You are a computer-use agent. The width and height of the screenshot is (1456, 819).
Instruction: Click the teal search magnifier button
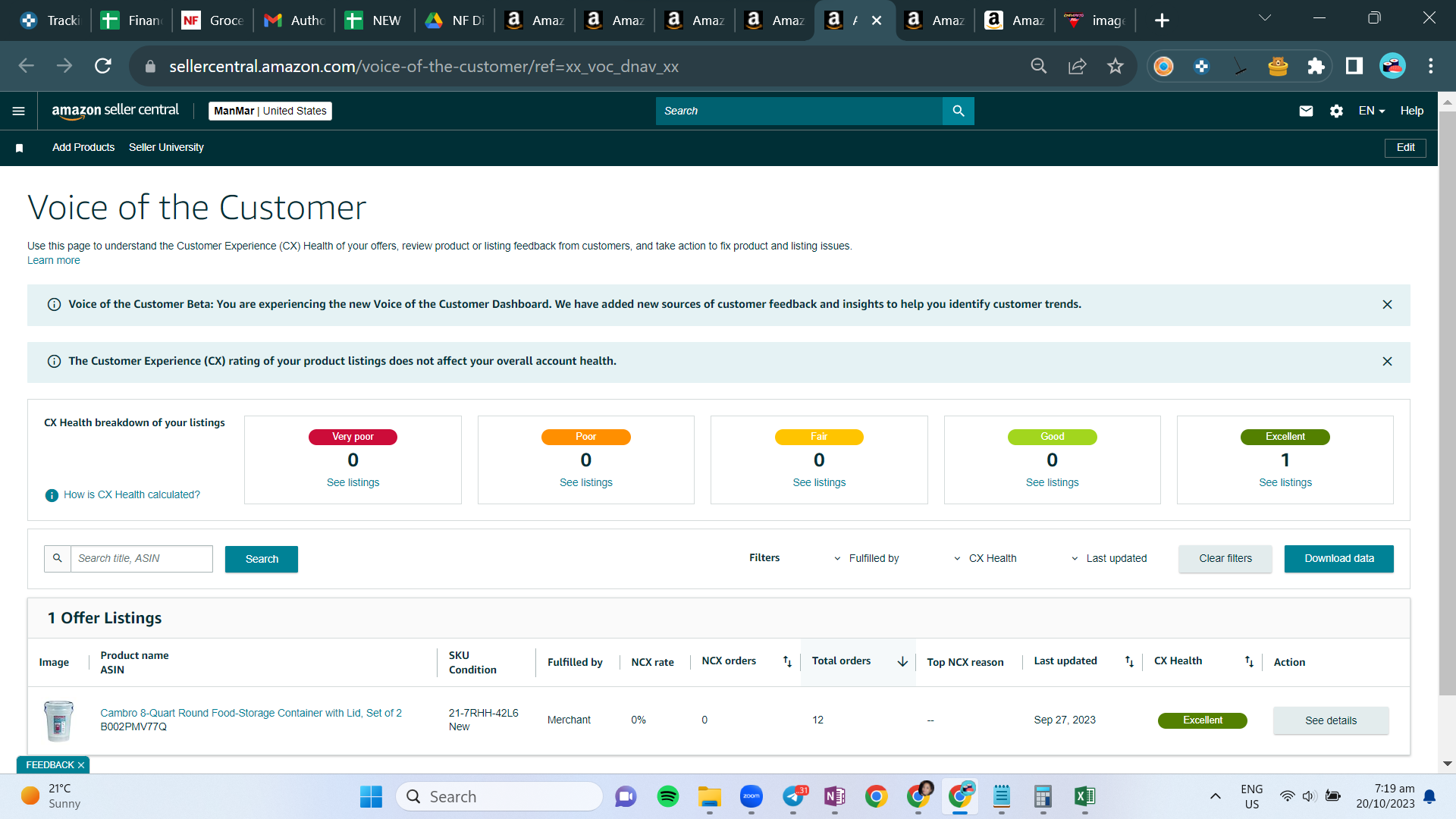[x=959, y=111]
